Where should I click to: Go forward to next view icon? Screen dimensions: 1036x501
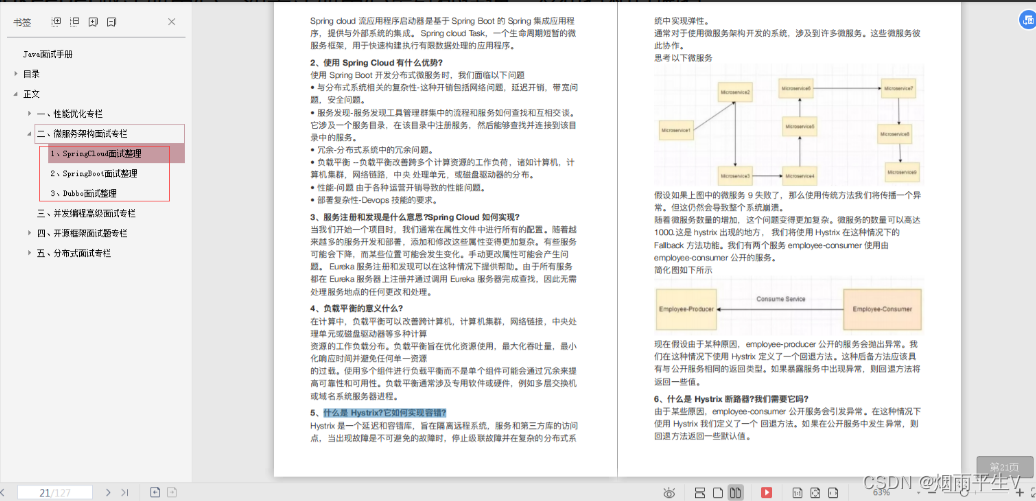[x=171, y=492]
